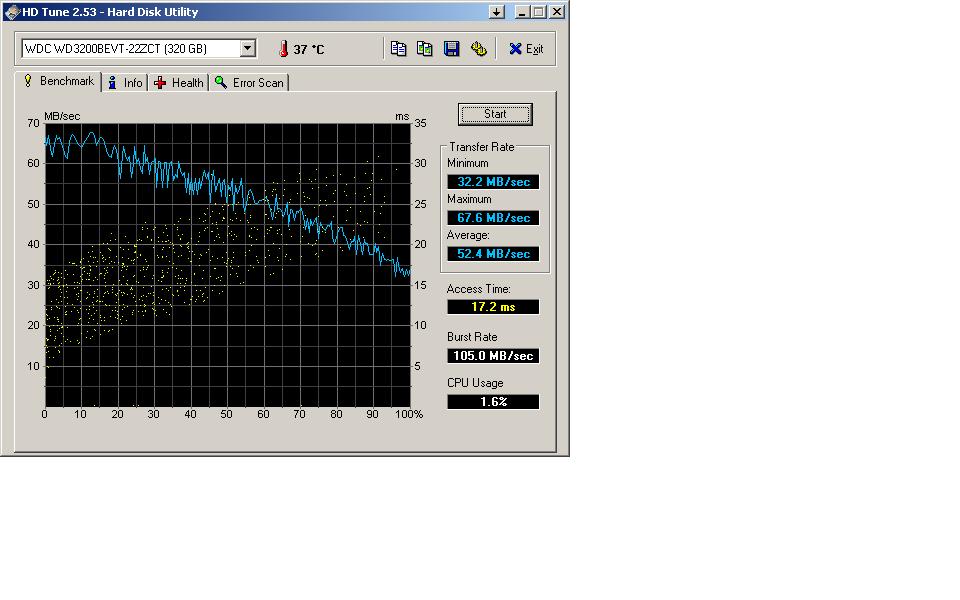Click the access time value 17.2 ms
This screenshot has width=960, height=600.
click(493, 307)
